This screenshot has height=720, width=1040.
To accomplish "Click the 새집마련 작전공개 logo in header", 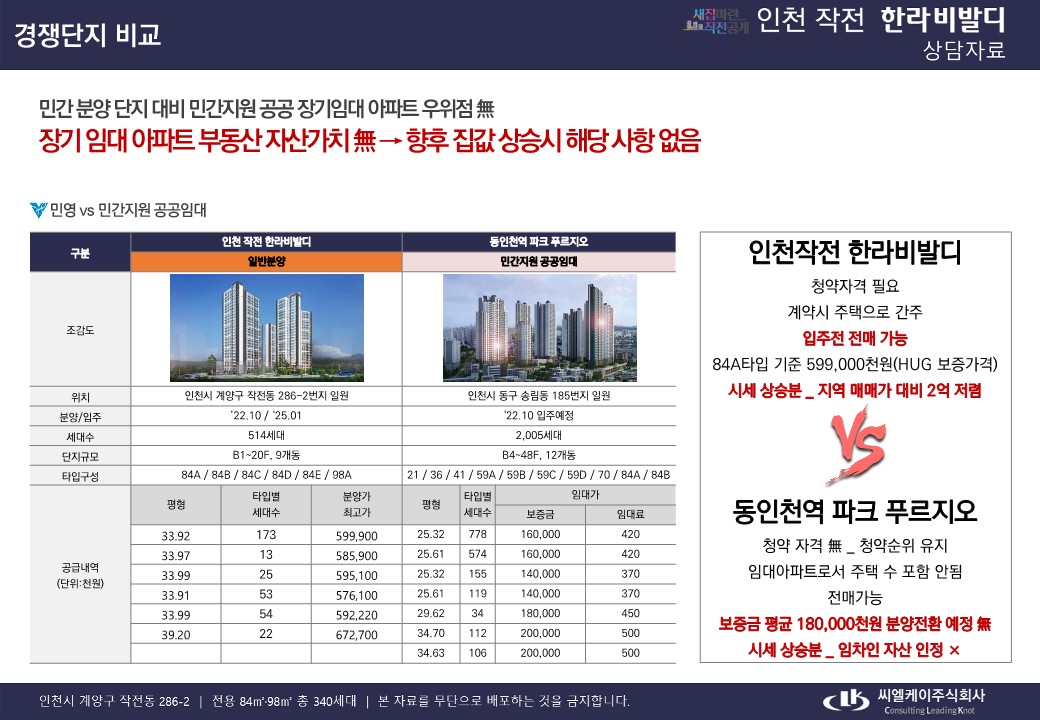I will tap(716, 21).
